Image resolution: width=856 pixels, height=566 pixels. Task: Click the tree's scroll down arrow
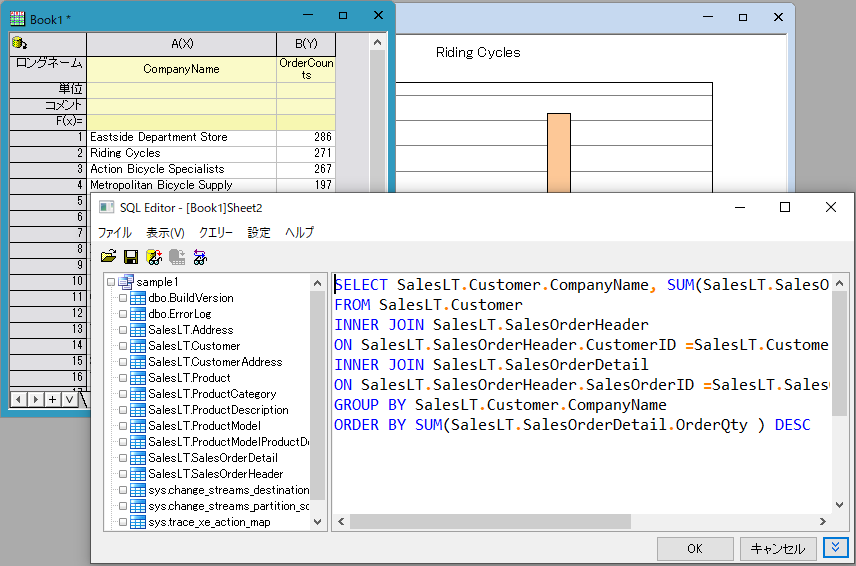pyautogui.click(x=318, y=522)
